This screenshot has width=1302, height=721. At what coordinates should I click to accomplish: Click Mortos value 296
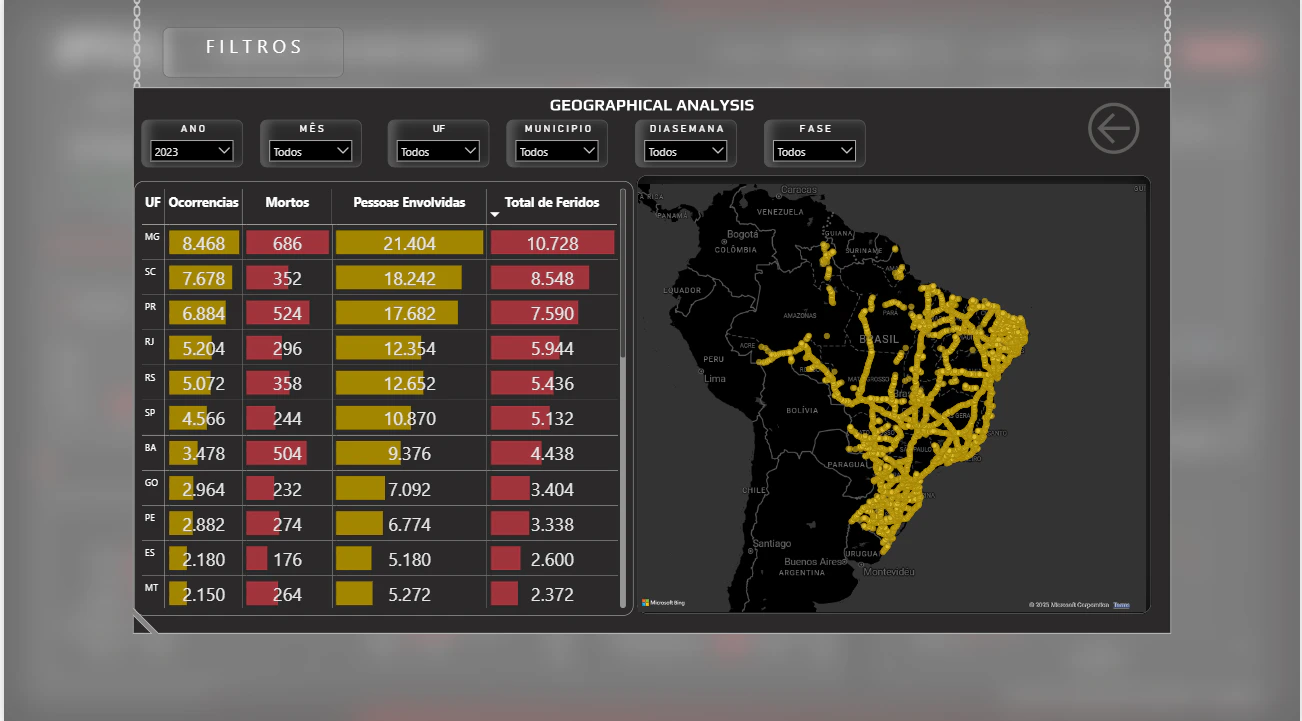287,348
